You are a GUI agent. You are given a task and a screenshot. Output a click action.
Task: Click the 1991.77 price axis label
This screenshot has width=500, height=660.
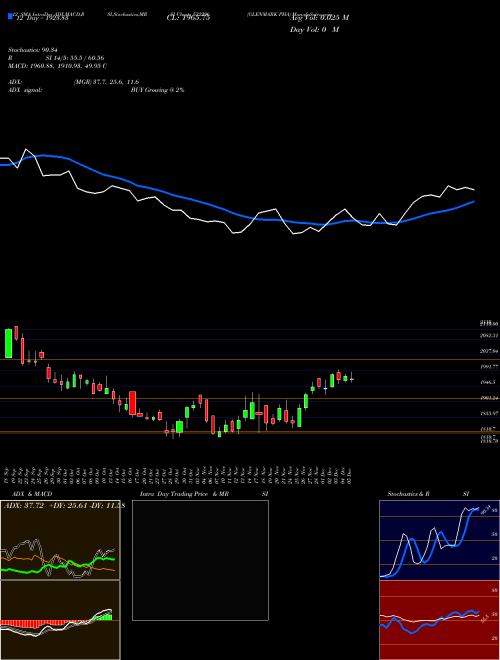489,367
